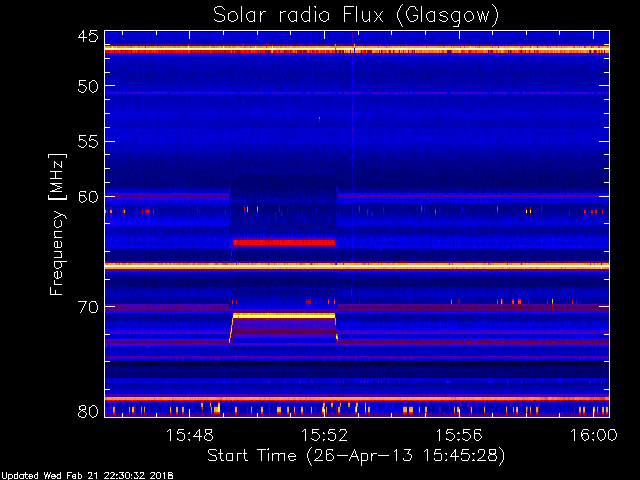The height and width of the screenshot is (480, 640).
Task: Select the 50 frequency tick label
Action: [88, 87]
